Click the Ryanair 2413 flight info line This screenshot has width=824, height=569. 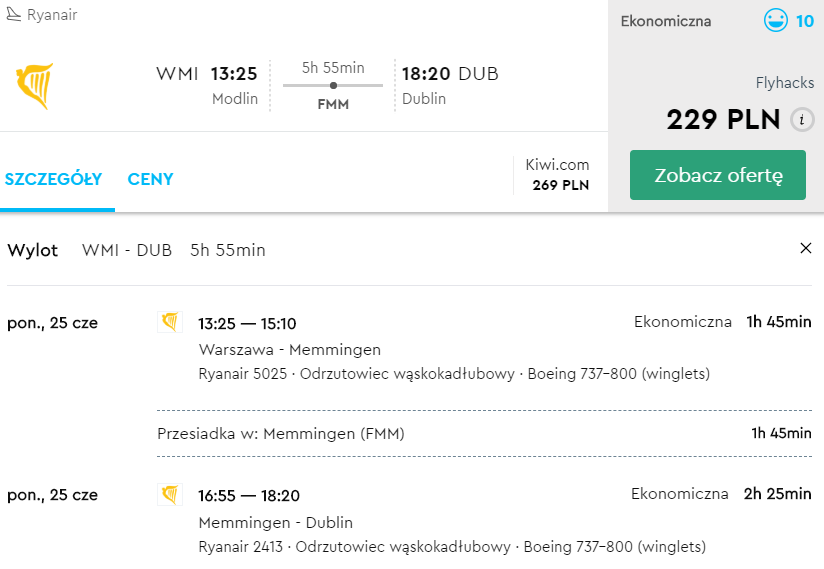452,547
